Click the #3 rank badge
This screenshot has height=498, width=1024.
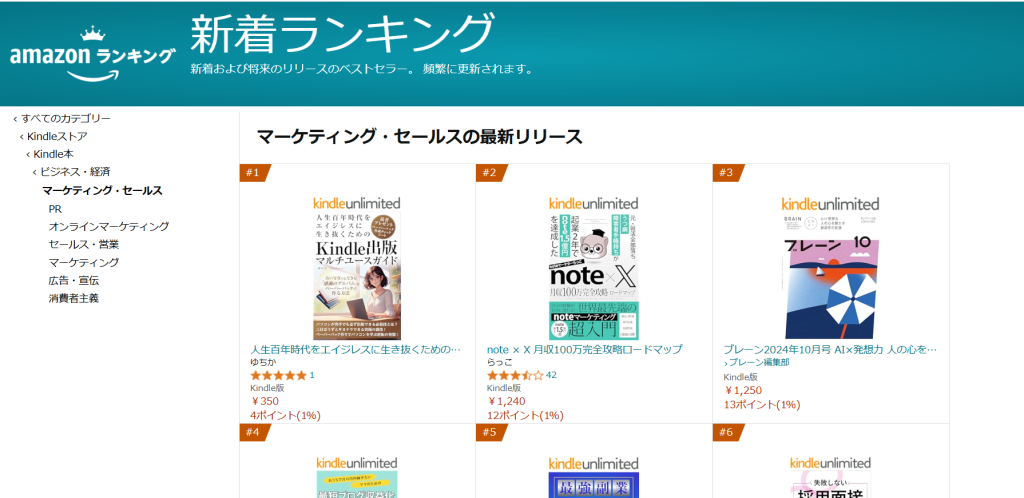click(726, 173)
